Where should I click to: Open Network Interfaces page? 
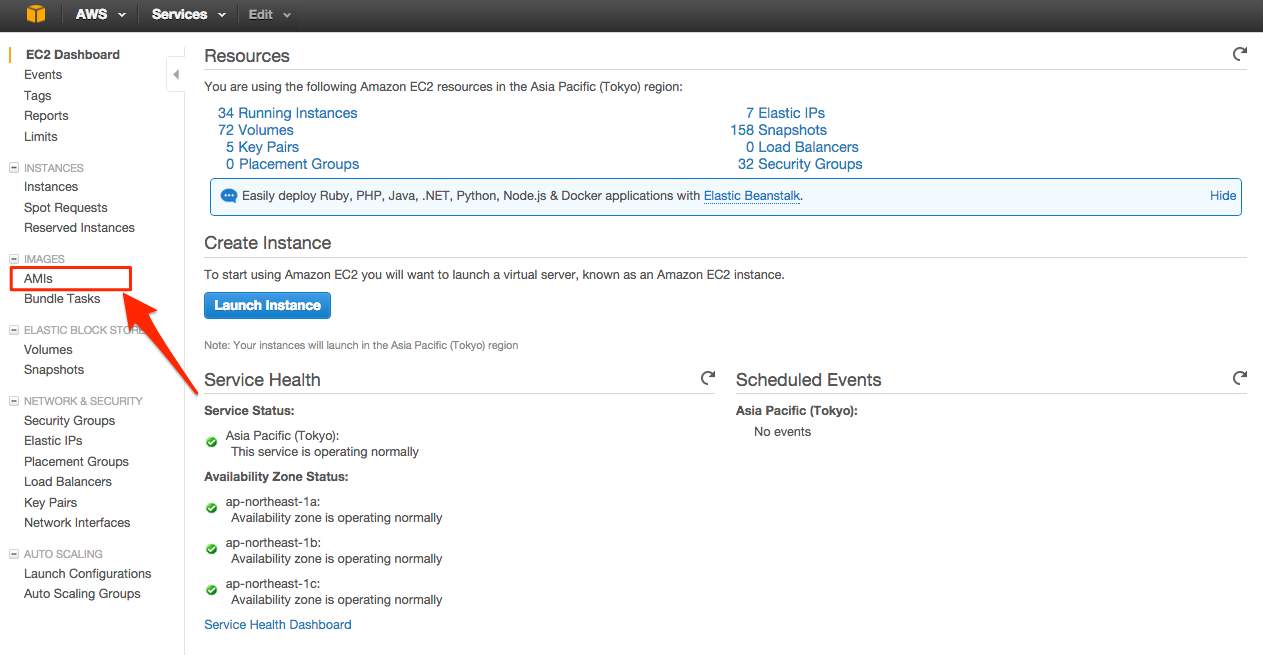(77, 523)
